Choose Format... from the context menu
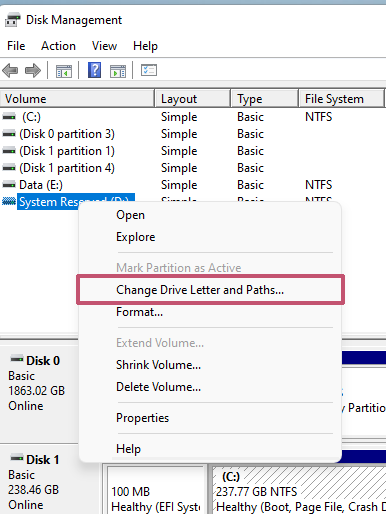The width and height of the screenshot is (386, 514). pos(210,312)
